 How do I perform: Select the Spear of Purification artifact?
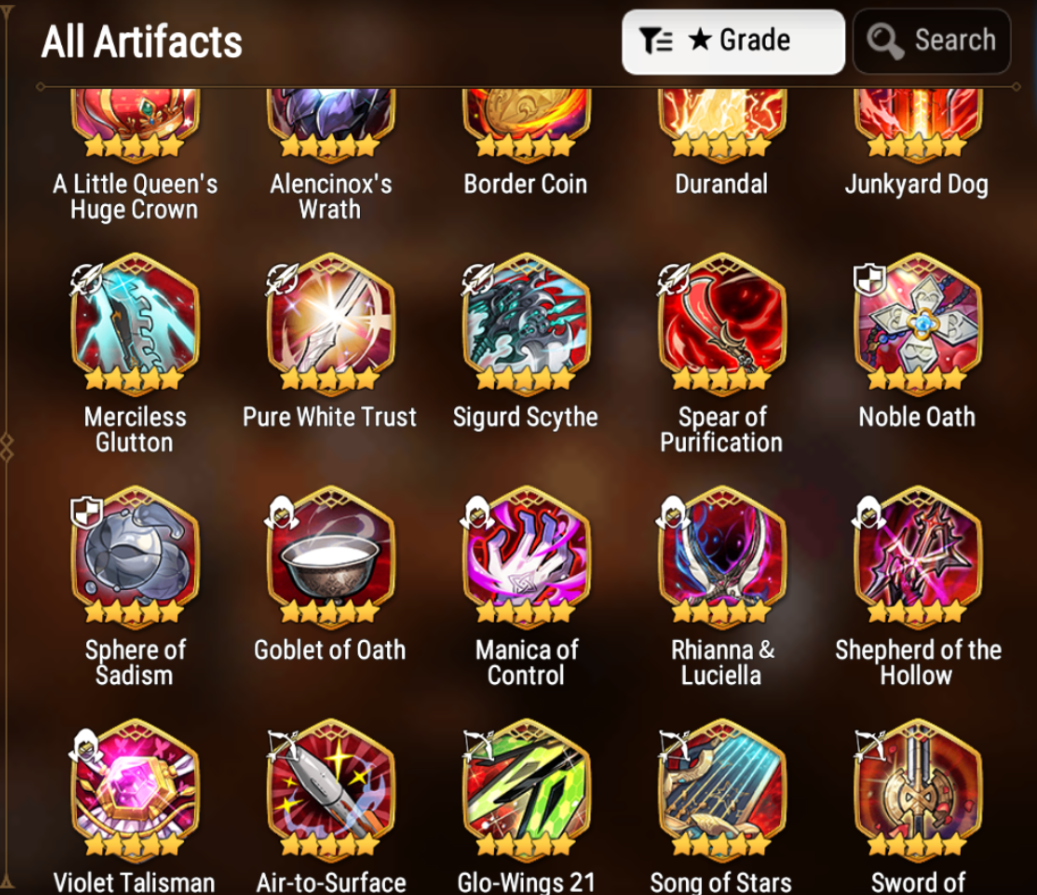[722, 322]
